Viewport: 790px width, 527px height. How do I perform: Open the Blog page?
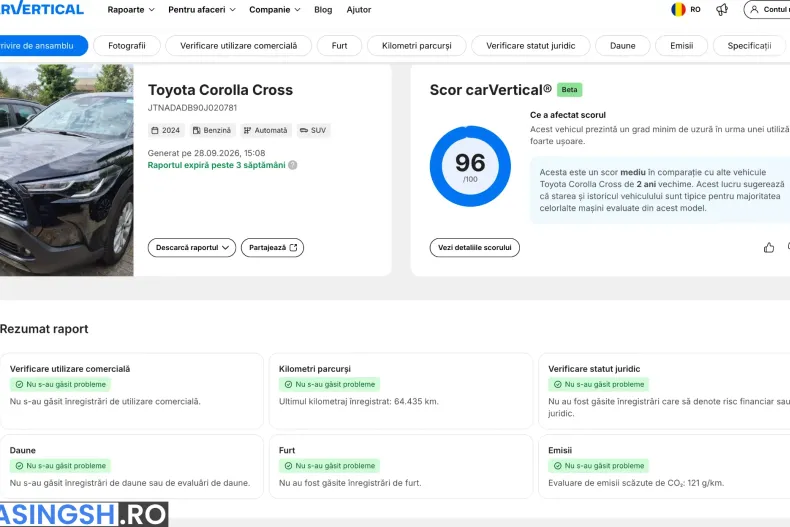323,10
